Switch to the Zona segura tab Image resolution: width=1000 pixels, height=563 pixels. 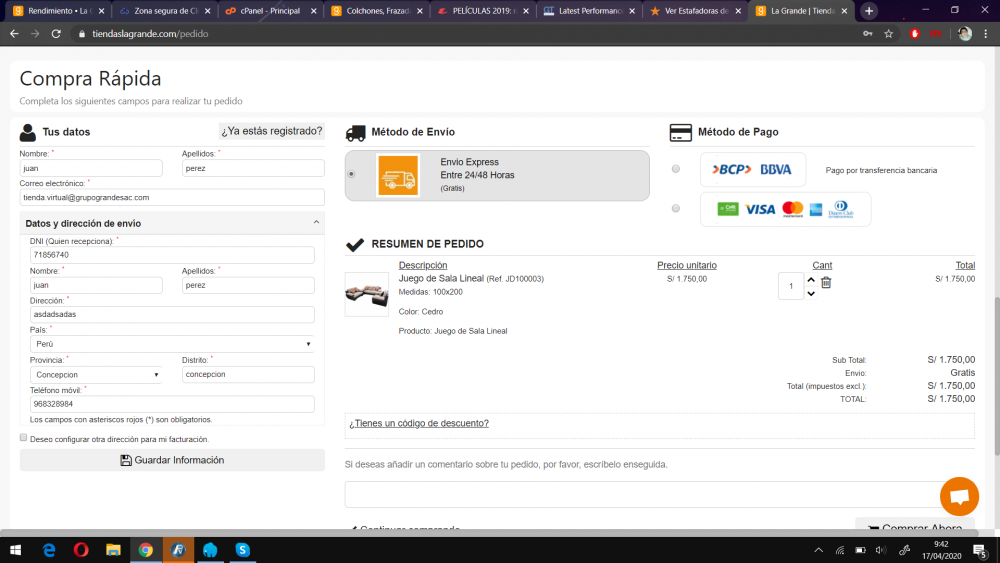tap(165, 11)
